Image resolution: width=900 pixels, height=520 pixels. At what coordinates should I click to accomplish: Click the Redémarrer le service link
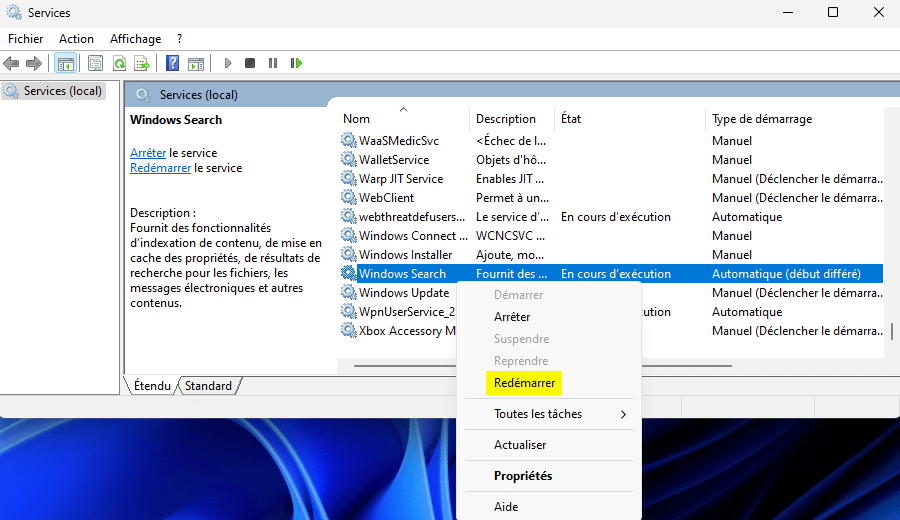click(160, 168)
